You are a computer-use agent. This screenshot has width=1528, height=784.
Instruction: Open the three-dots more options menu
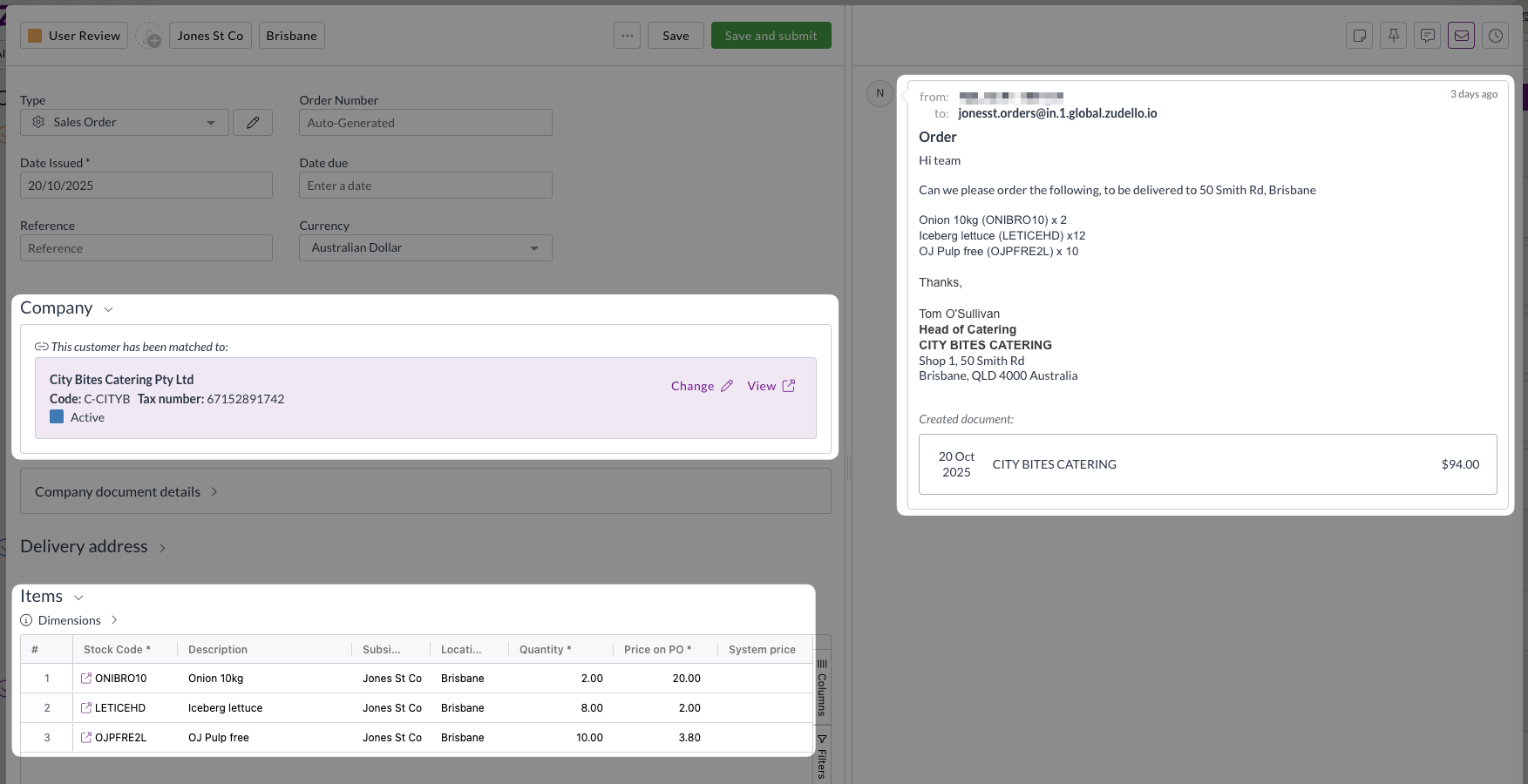627,36
